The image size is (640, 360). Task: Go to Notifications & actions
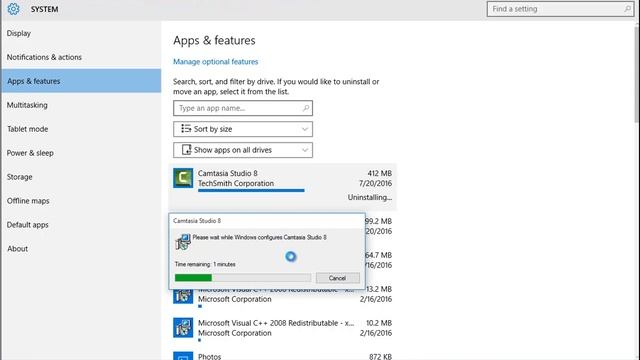click(44, 57)
